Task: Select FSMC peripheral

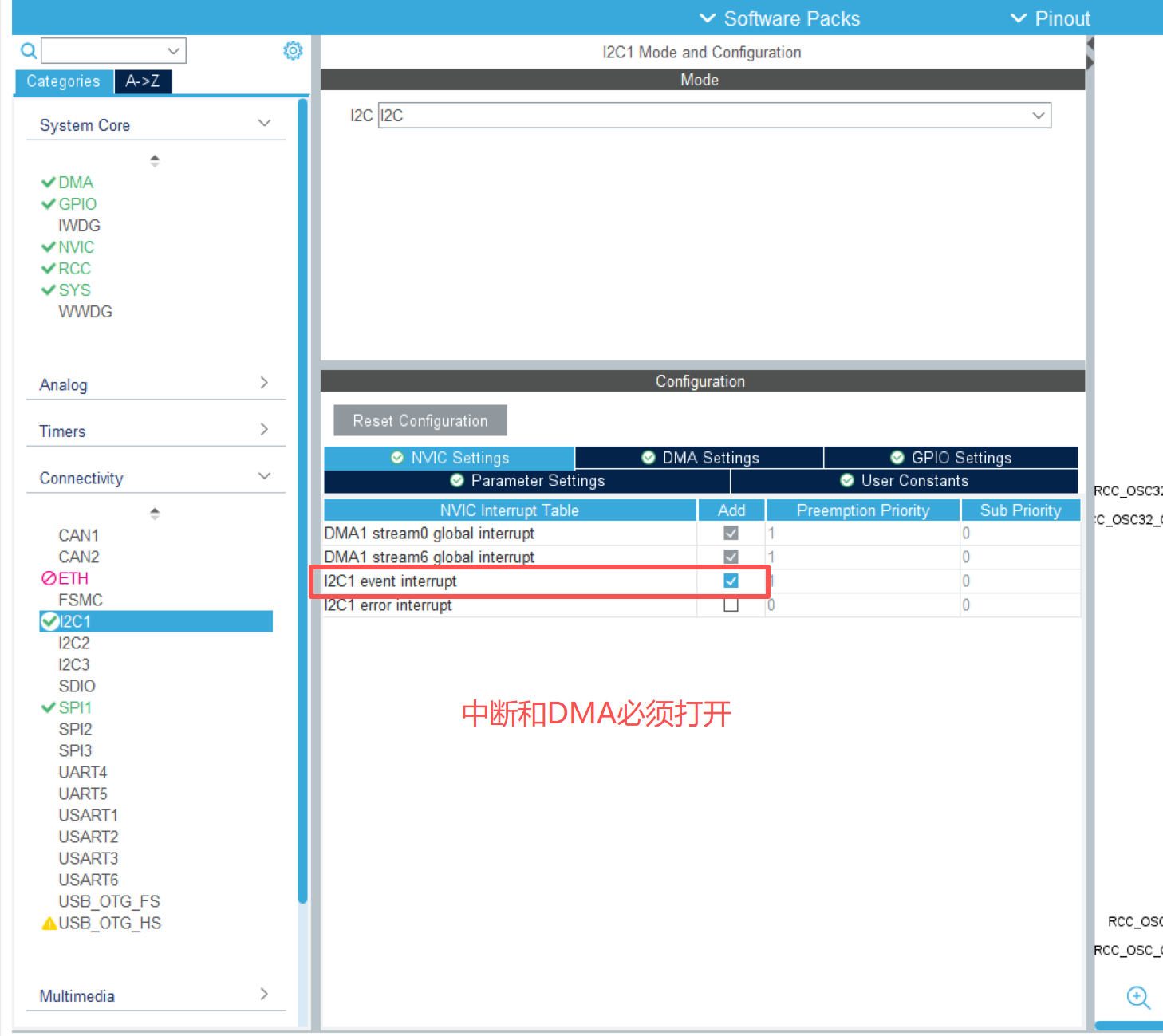Action: click(x=81, y=600)
